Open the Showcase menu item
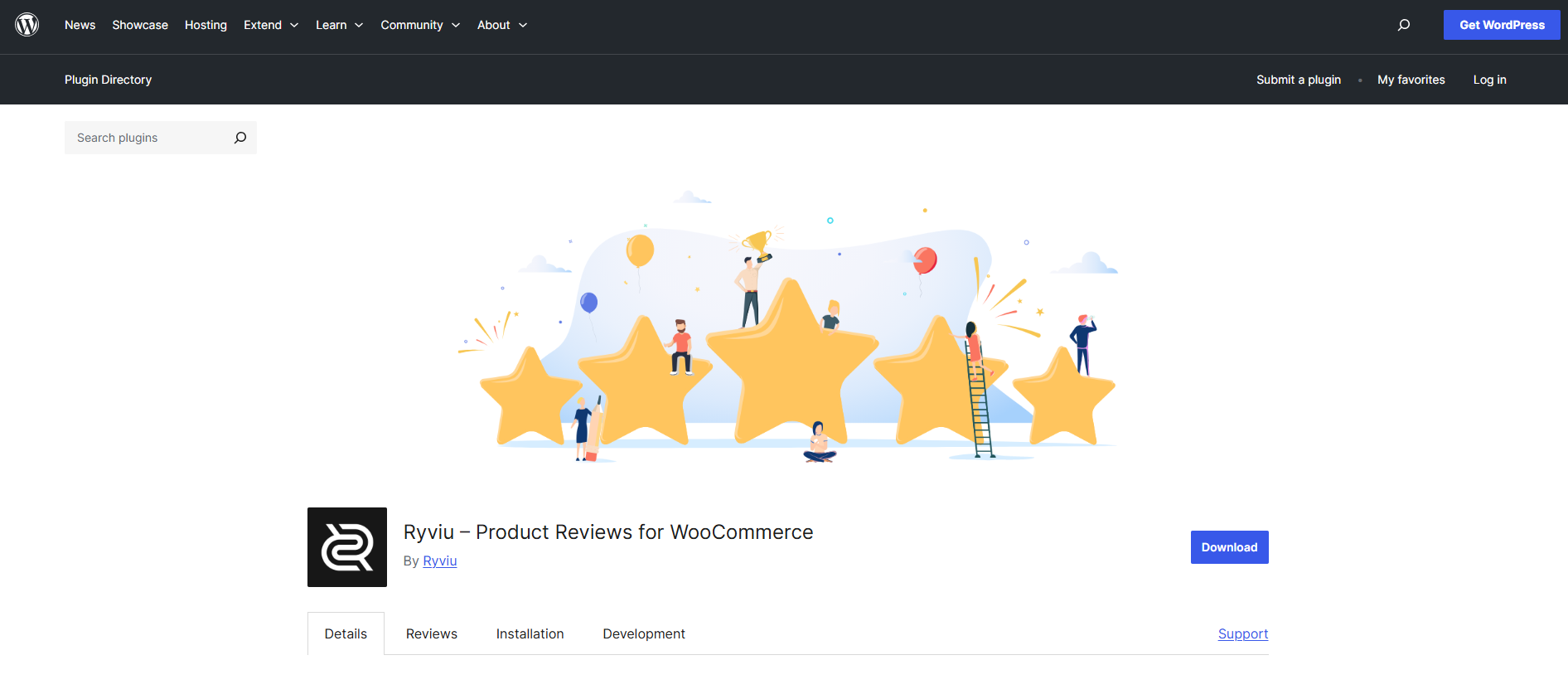 pyautogui.click(x=140, y=25)
